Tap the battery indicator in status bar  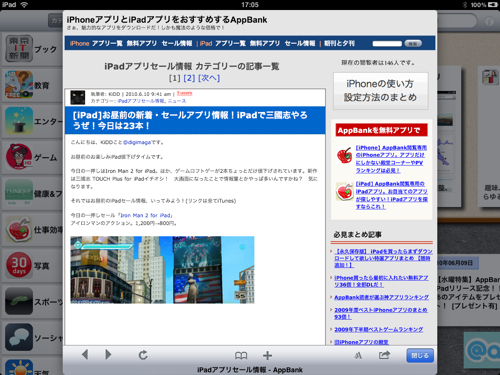493,5
